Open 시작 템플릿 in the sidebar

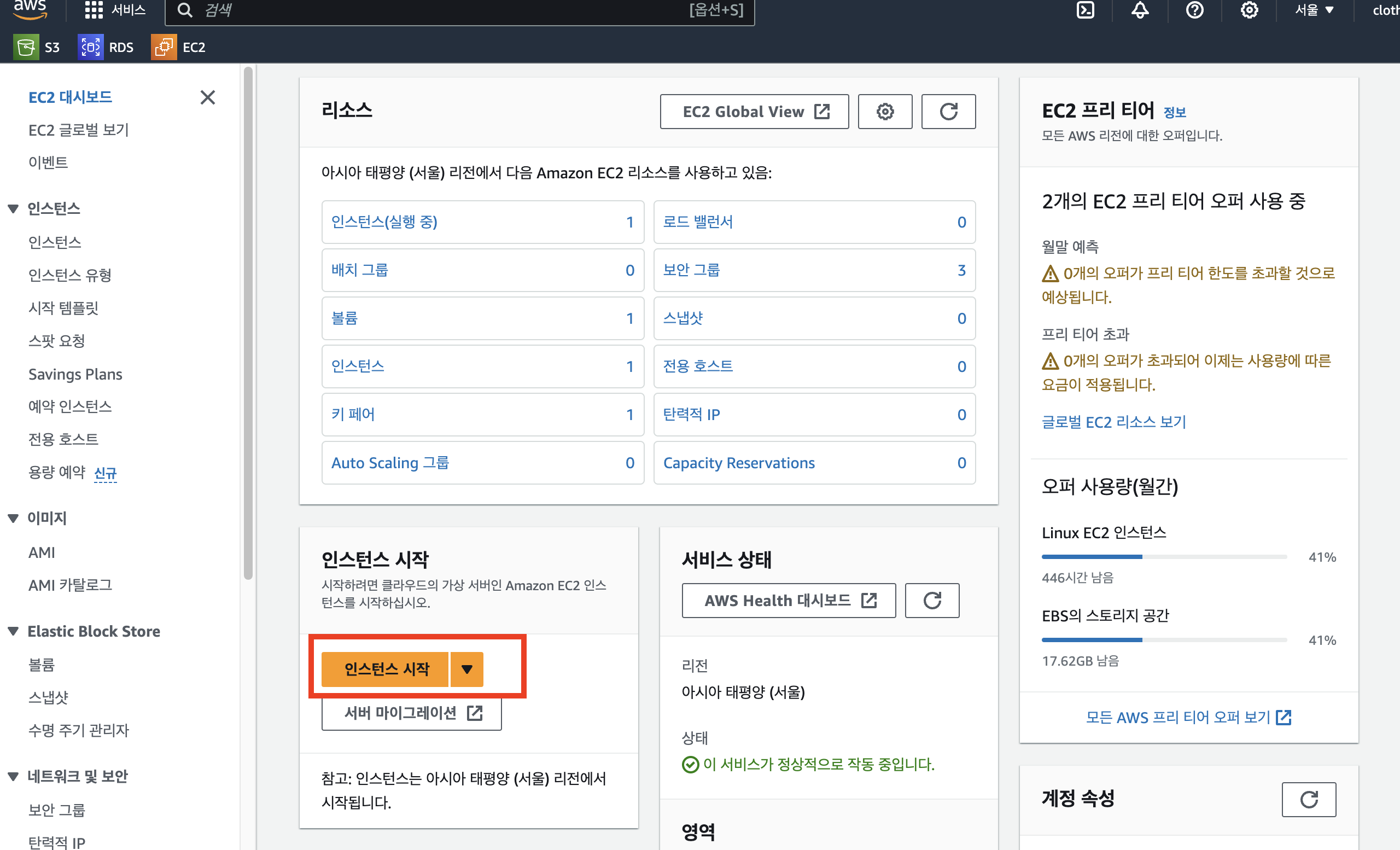pyautogui.click(x=63, y=308)
